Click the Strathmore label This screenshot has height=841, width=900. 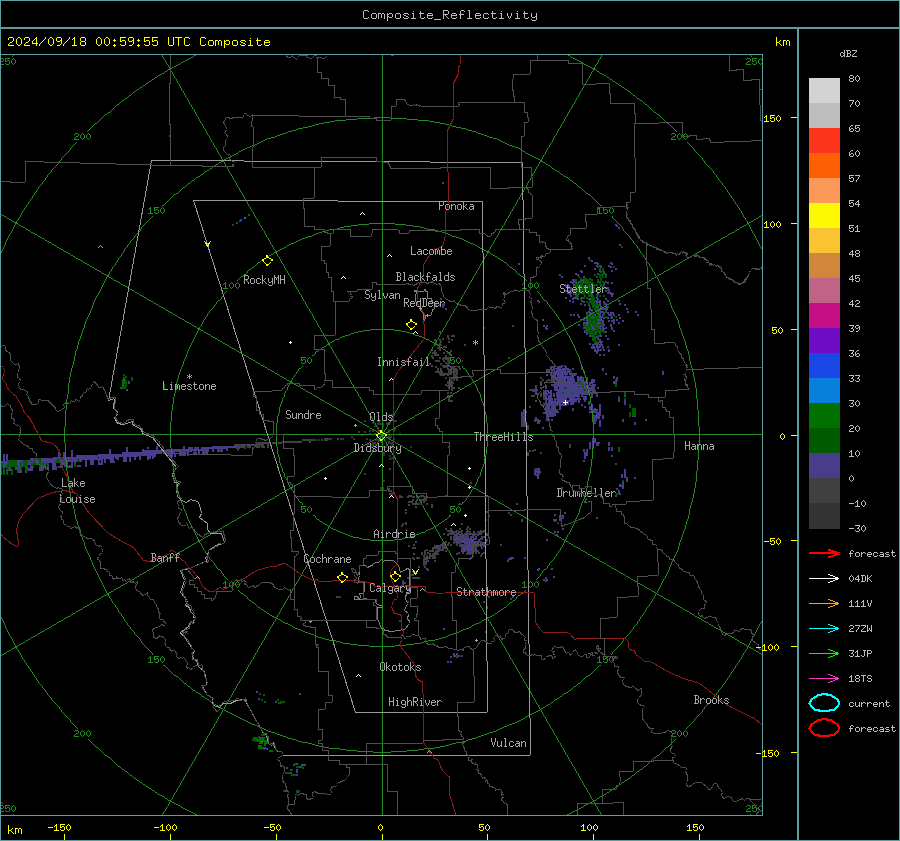coord(486,592)
